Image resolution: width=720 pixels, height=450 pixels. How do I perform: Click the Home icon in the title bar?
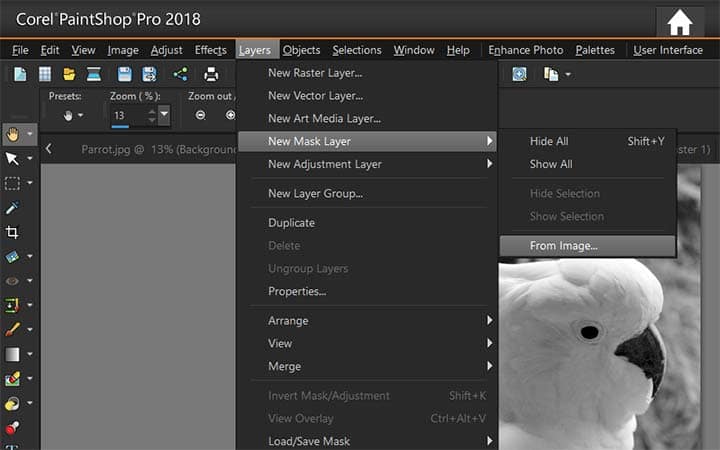(x=680, y=22)
